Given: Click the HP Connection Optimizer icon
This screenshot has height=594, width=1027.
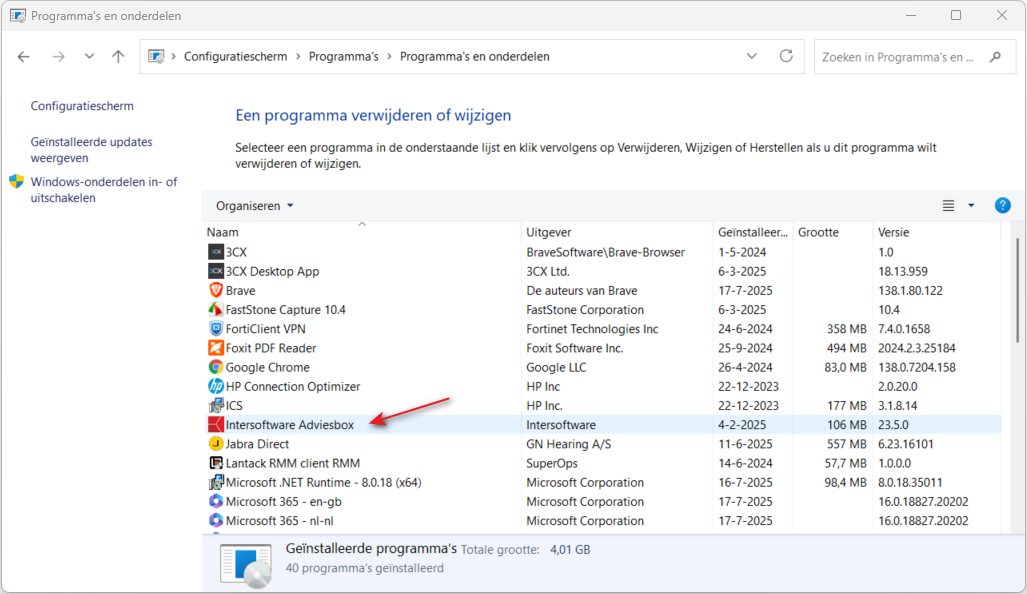Looking at the screenshot, I should [215, 386].
